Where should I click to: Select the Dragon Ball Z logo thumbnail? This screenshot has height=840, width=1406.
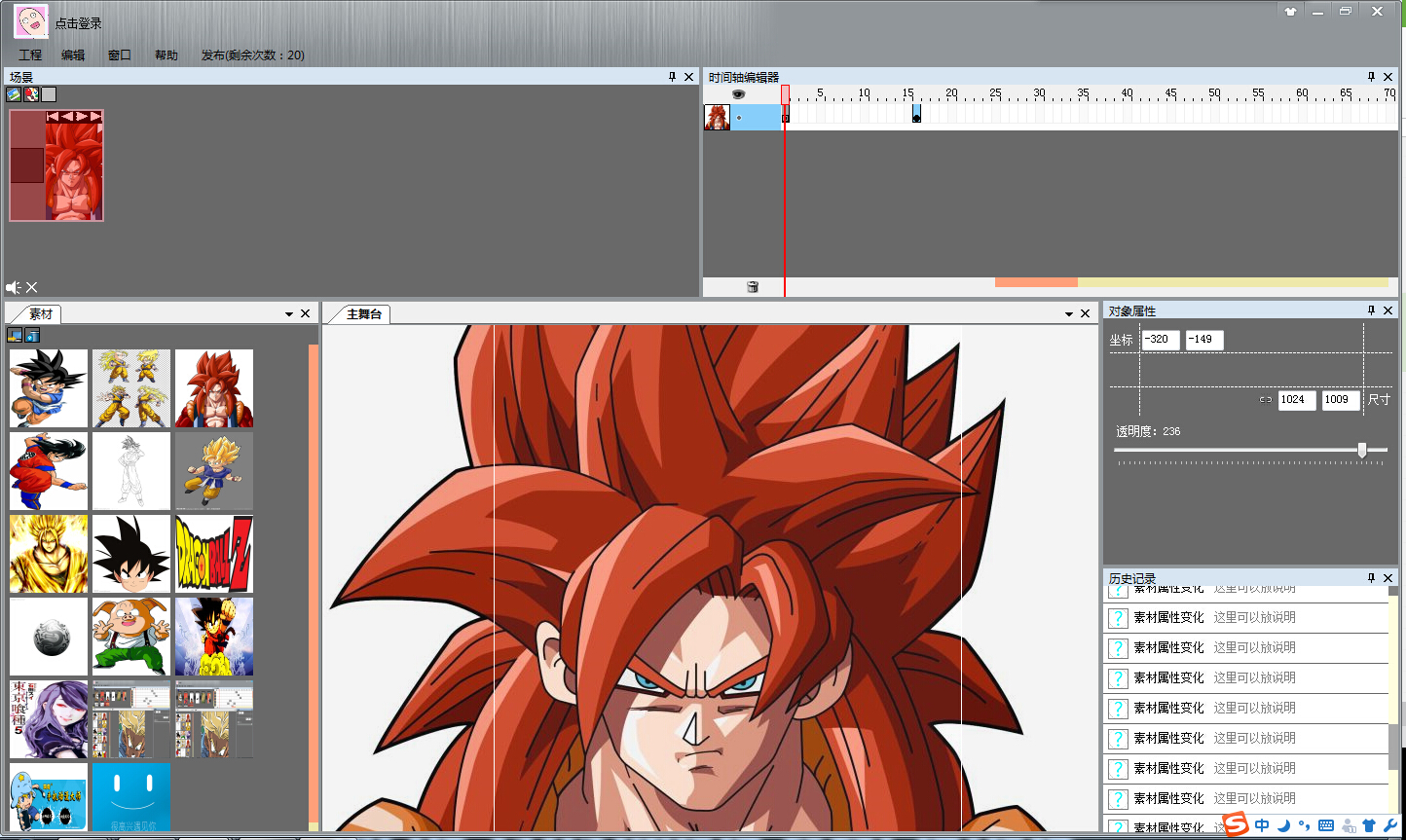[x=214, y=554]
